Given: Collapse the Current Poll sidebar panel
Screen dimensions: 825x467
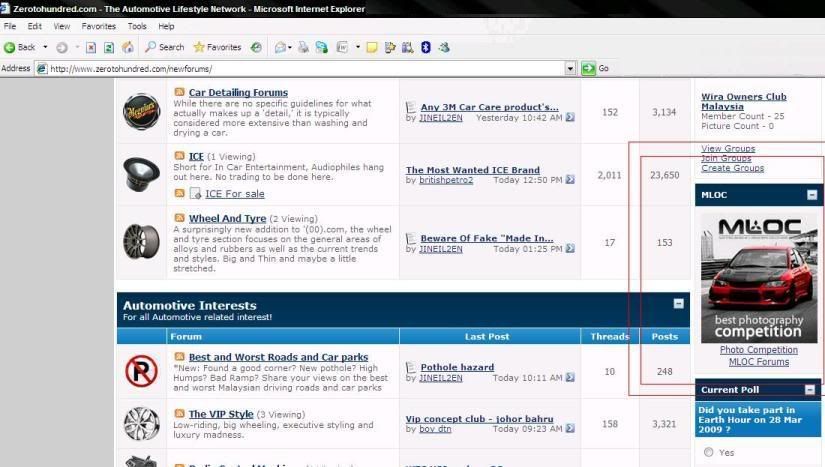Looking at the screenshot, I should coord(810,390).
